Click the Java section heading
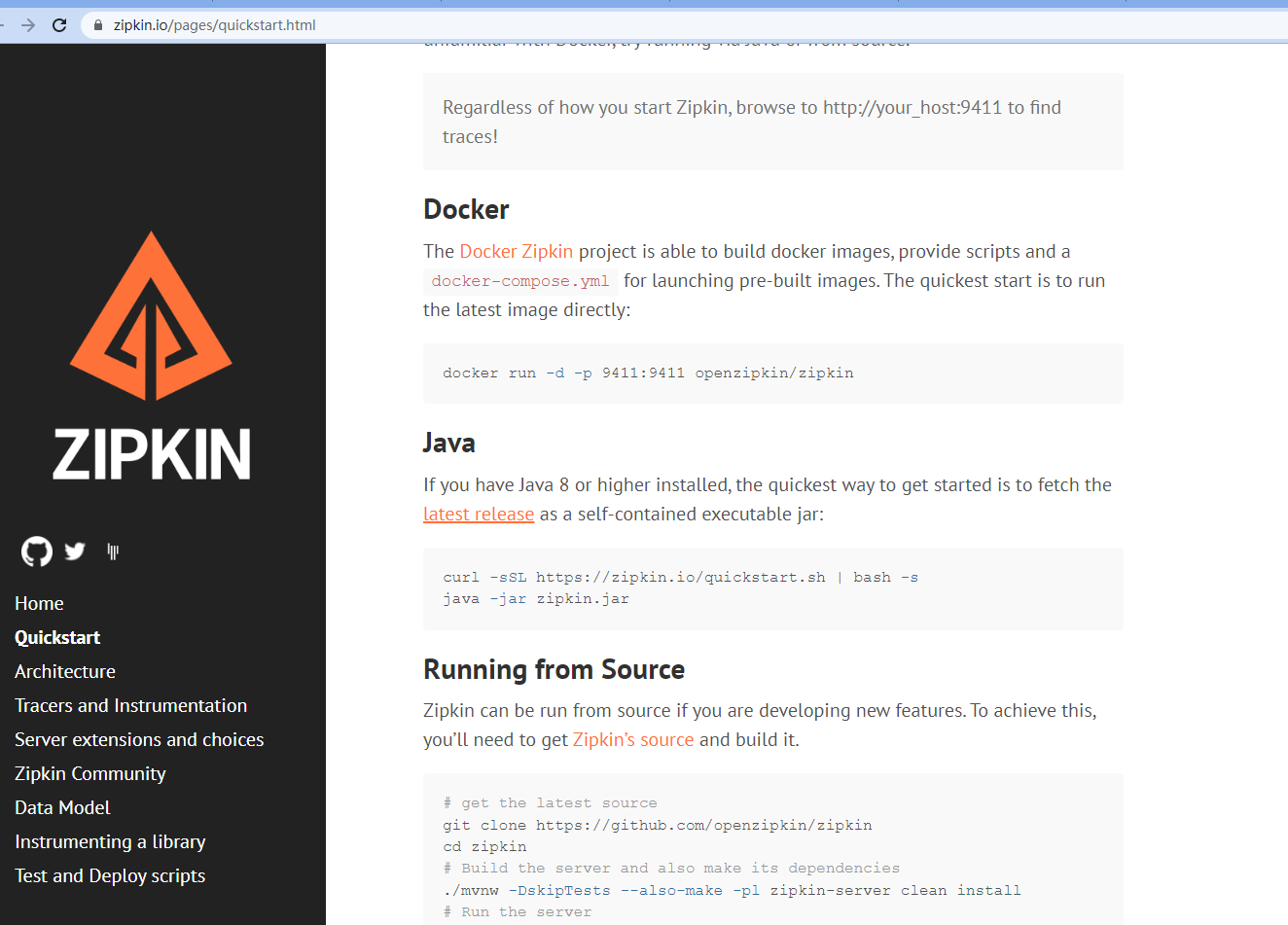 (x=449, y=443)
